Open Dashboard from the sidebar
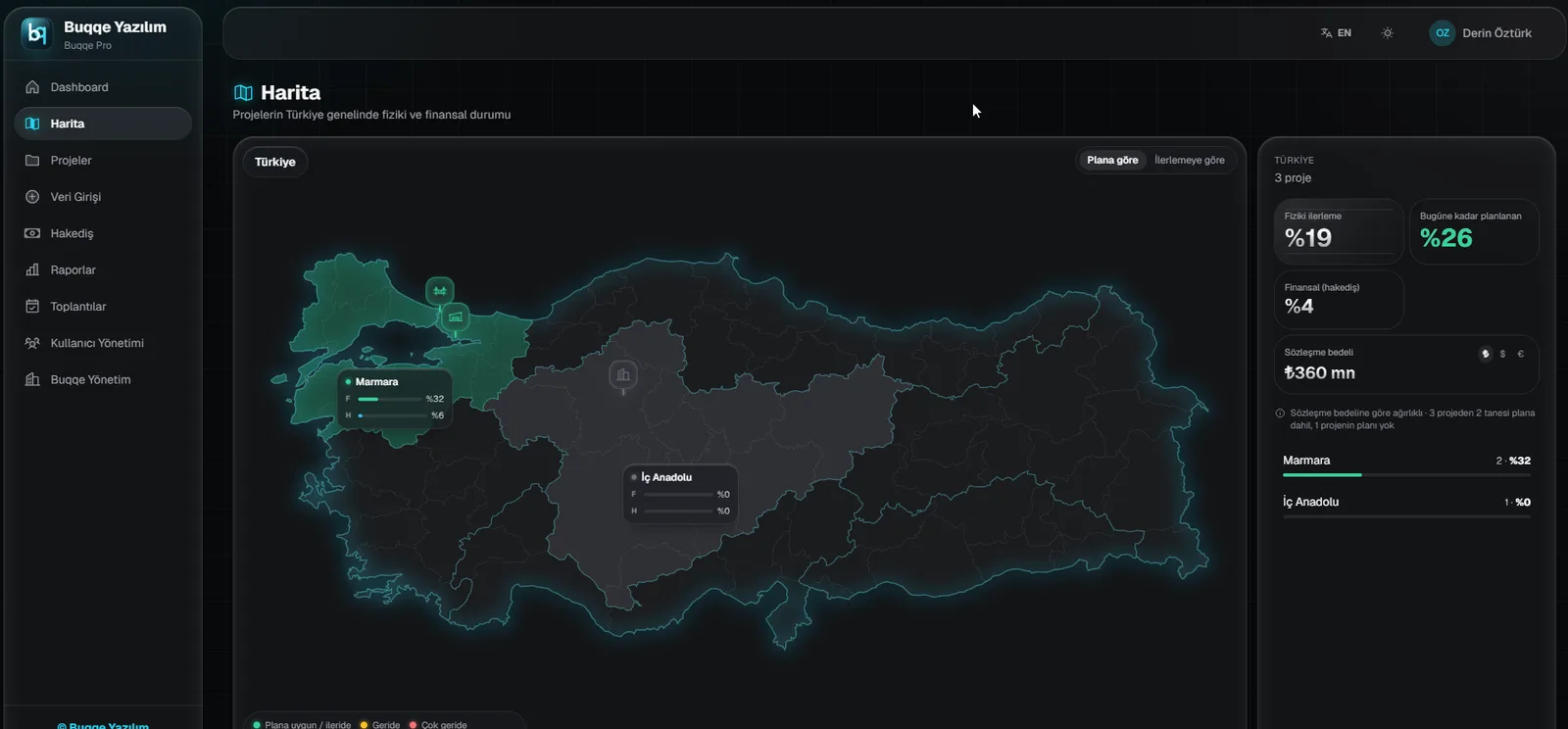Screen dimensions: 1568x729 (103, 87)
